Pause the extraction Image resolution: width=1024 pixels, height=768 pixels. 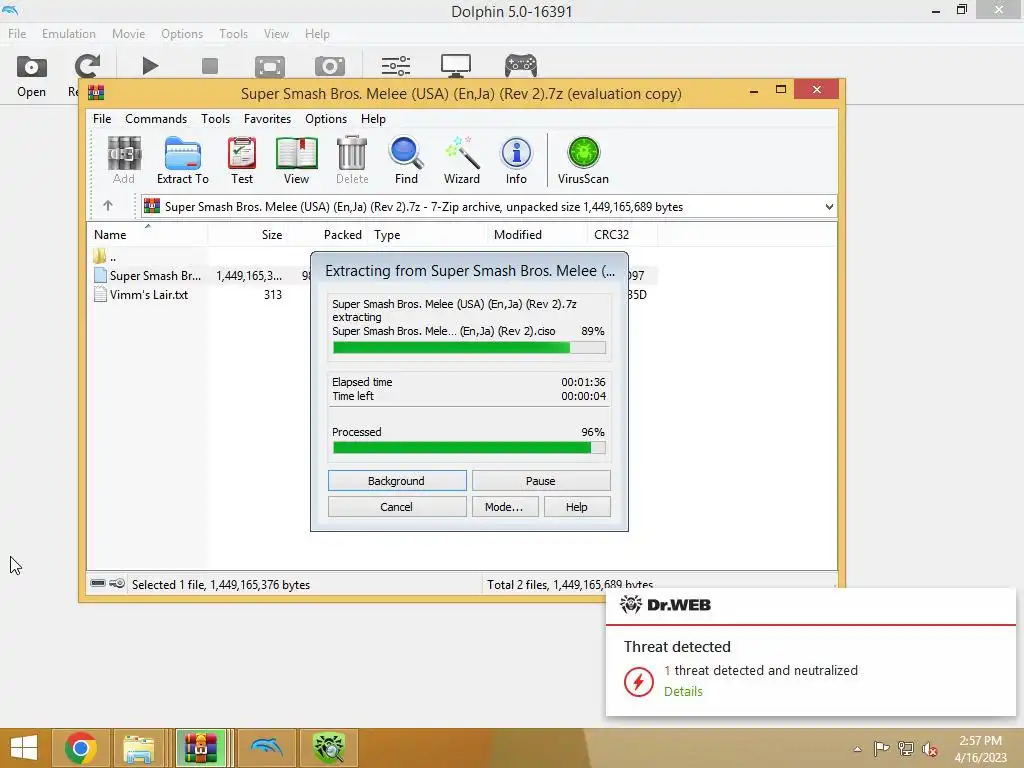[x=541, y=481]
